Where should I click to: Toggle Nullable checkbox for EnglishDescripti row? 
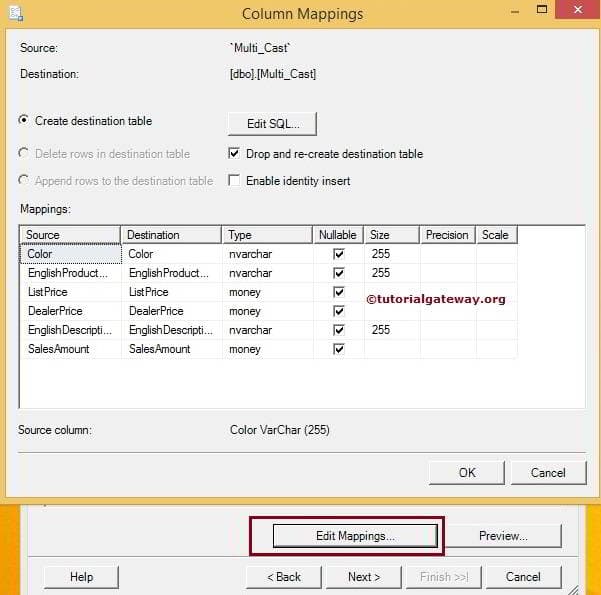click(339, 330)
